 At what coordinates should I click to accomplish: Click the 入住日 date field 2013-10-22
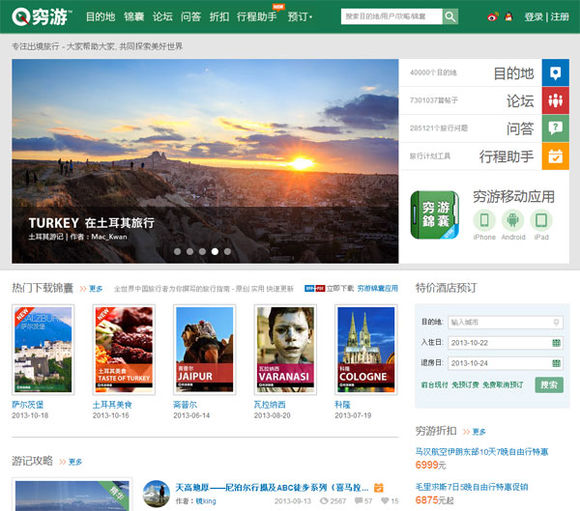[x=505, y=343]
